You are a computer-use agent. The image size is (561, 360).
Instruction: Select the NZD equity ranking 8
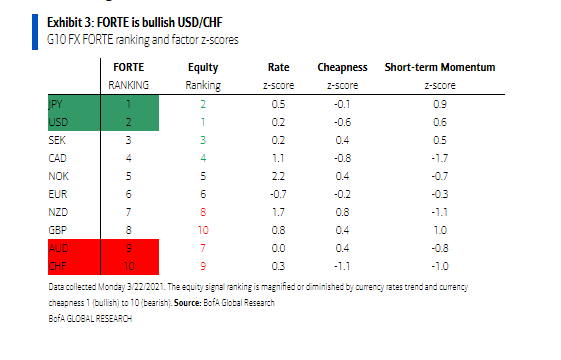(203, 212)
